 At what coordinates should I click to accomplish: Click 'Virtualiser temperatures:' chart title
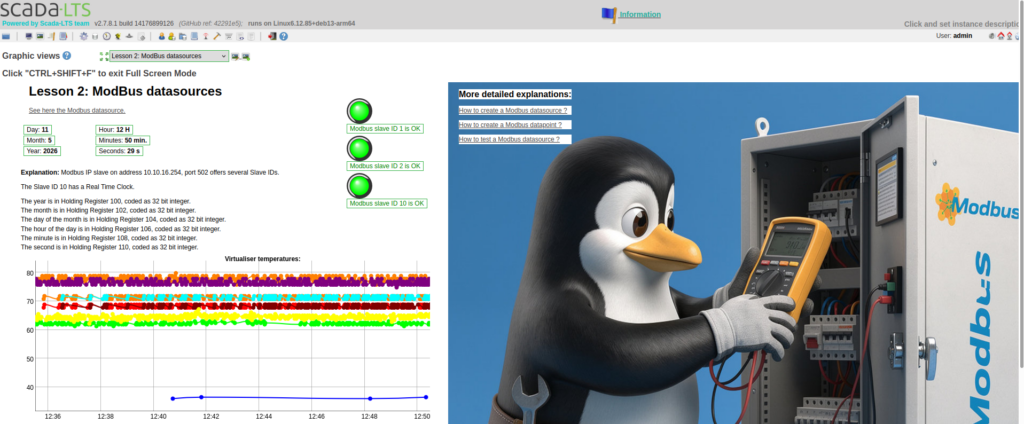[263, 259]
